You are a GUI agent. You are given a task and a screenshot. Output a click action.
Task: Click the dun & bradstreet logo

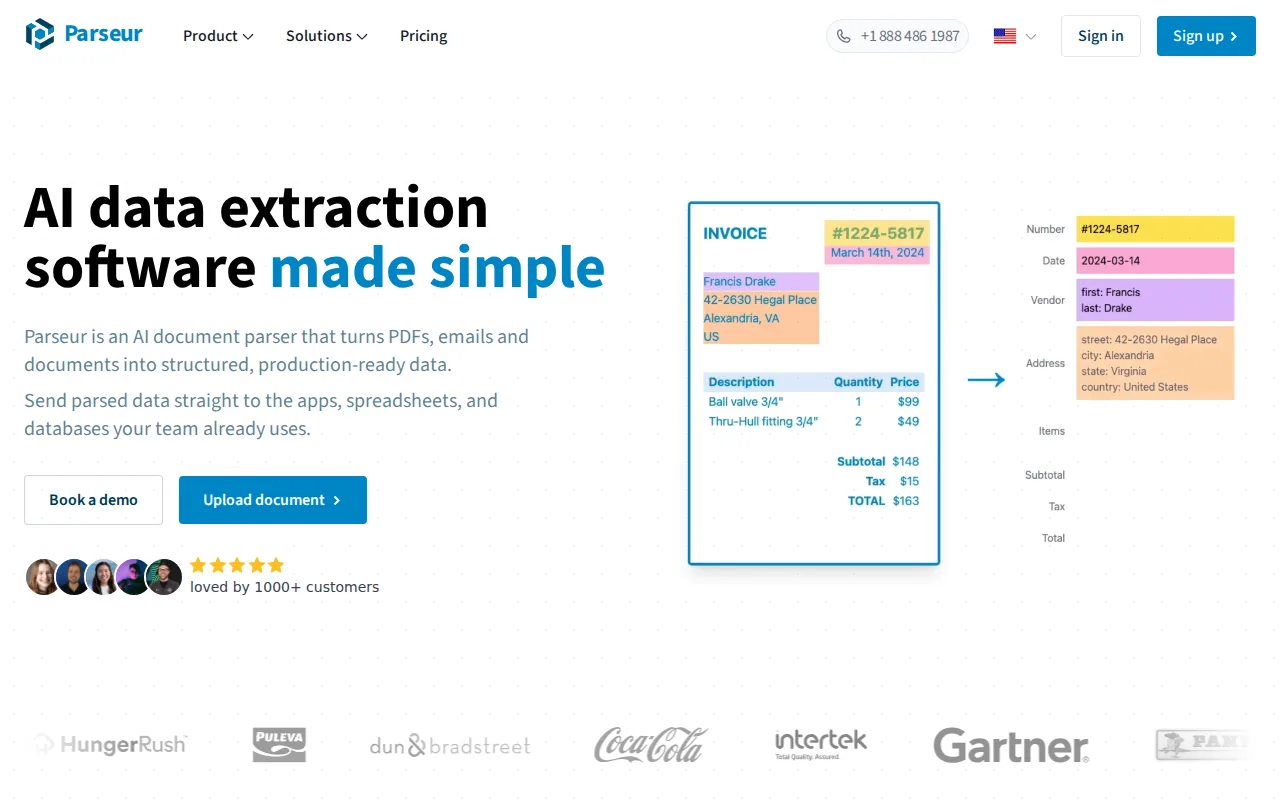pos(450,746)
